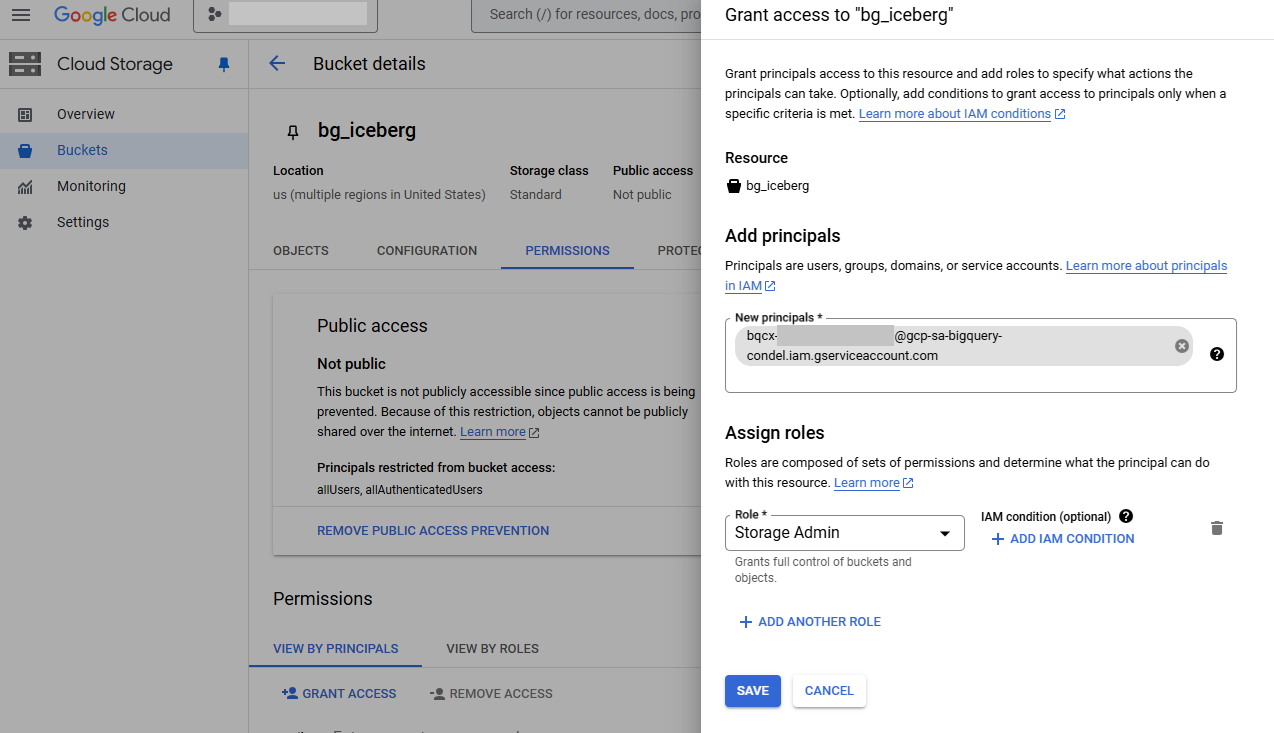The image size is (1274, 733).
Task: Delete the Storage Admin role with trash icon
Action: (x=1217, y=528)
